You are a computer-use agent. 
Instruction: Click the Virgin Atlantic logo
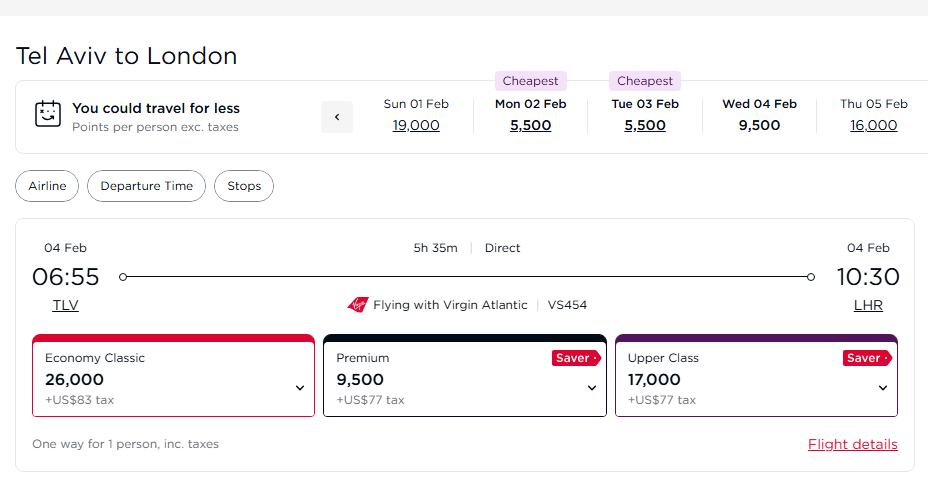358,305
